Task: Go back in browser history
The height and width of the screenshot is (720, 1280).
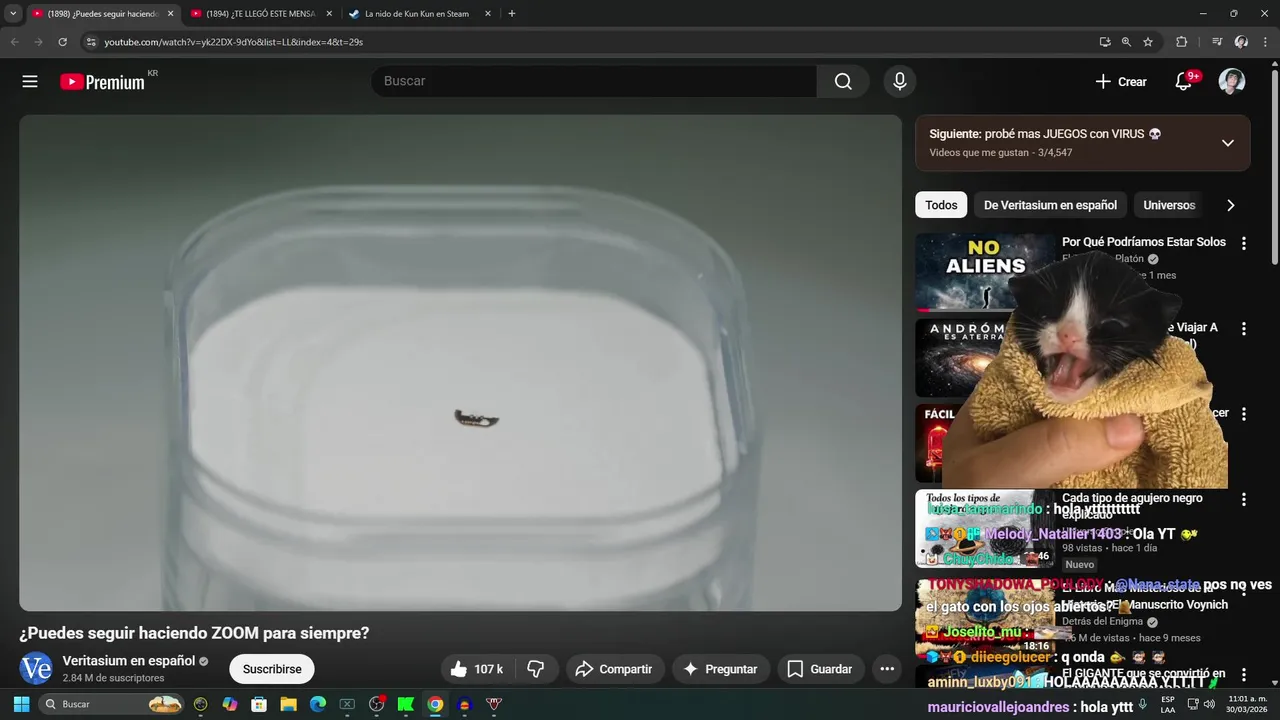Action: click(14, 42)
